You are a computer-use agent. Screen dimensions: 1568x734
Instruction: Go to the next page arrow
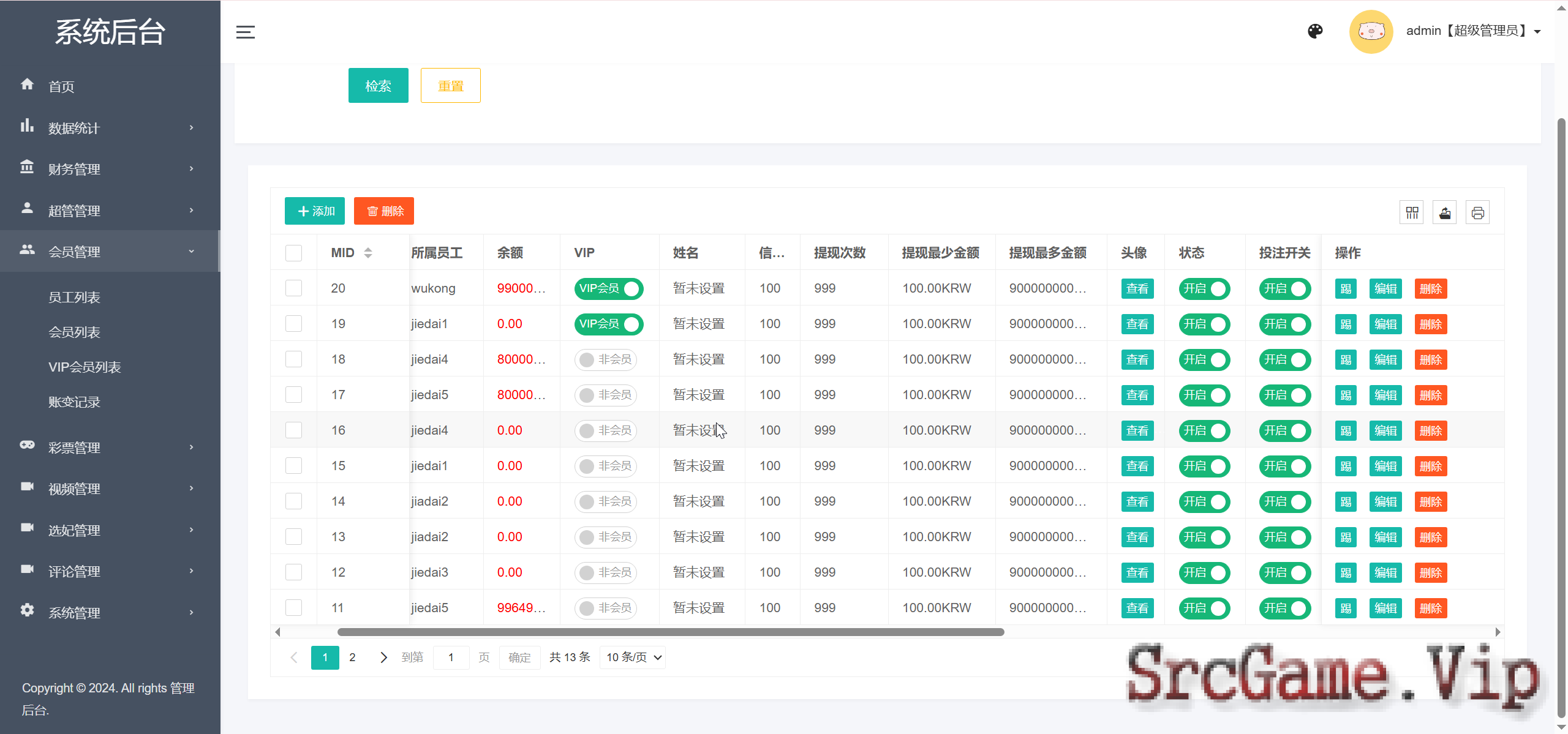pos(383,657)
